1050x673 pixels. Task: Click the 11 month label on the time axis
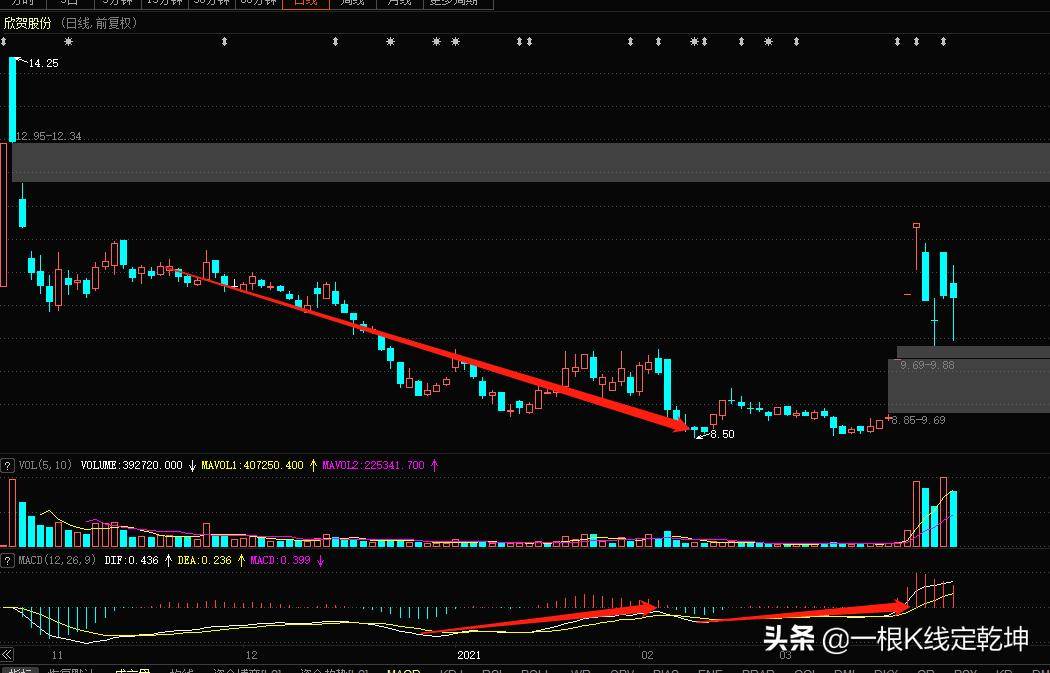tap(57, 655)
